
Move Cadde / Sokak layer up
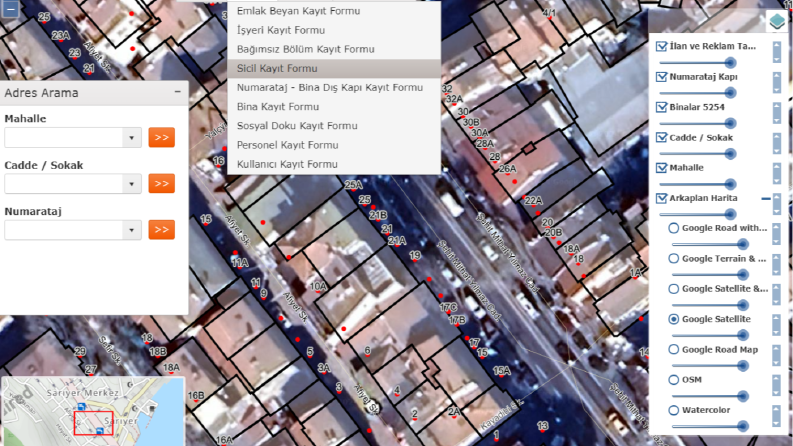point(777,138)
